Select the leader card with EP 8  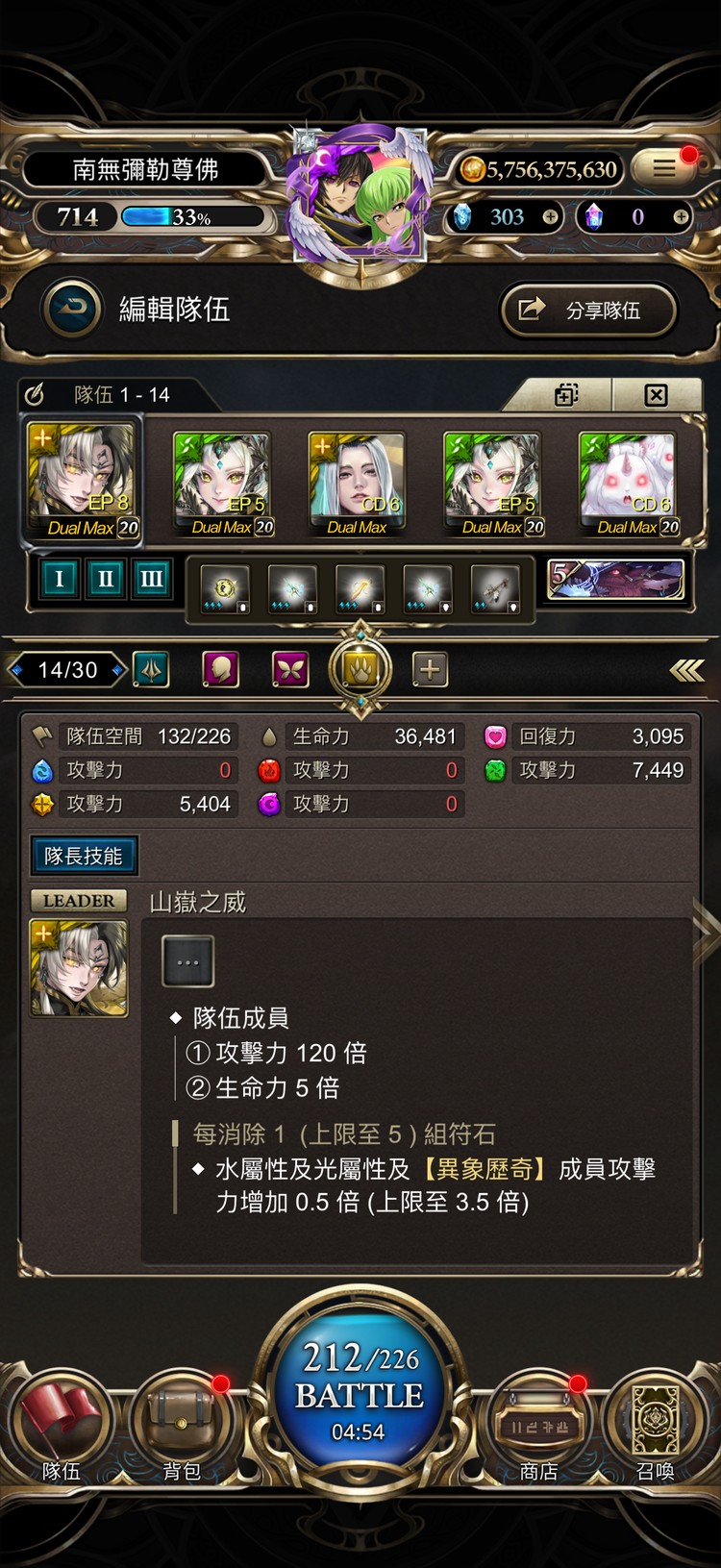83,479
